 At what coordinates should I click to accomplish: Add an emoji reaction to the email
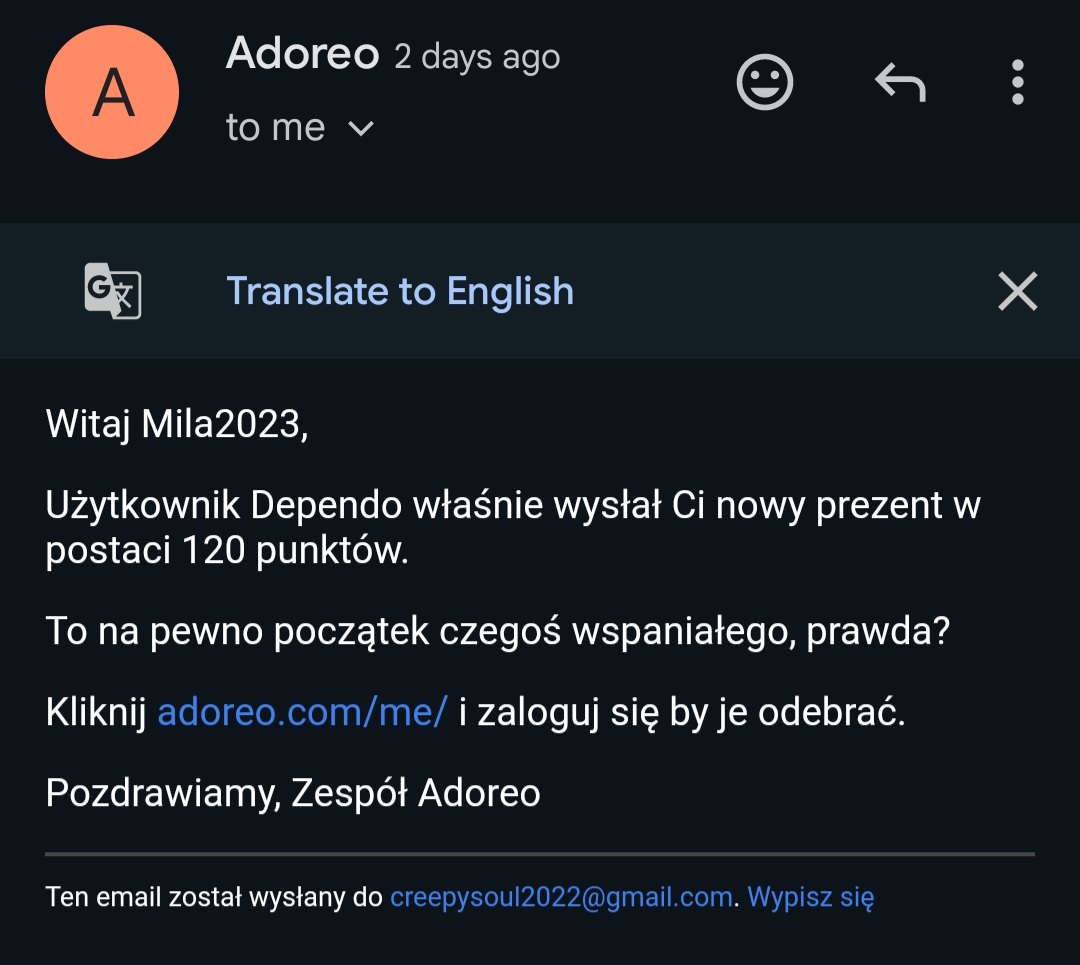point(765,82)
